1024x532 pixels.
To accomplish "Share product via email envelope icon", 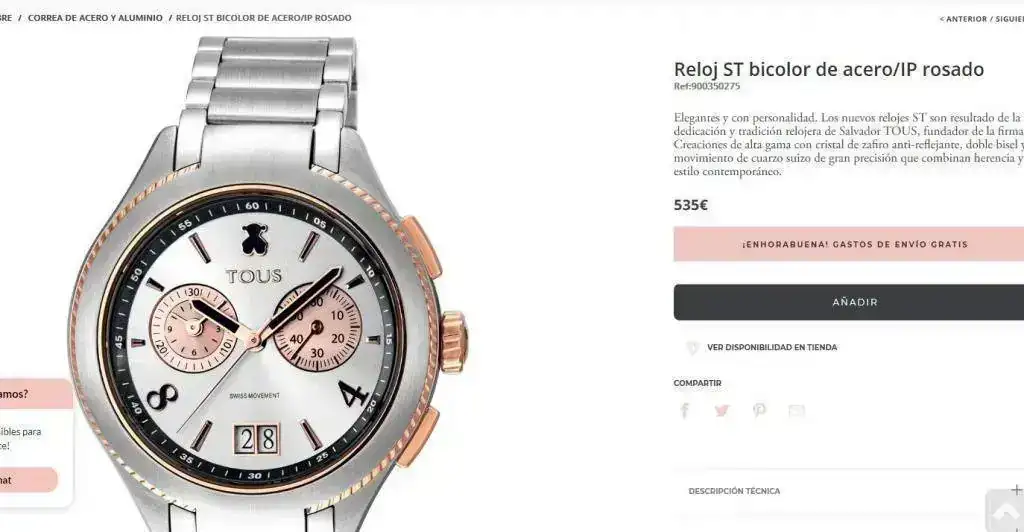I will click(x=796, y=411).
